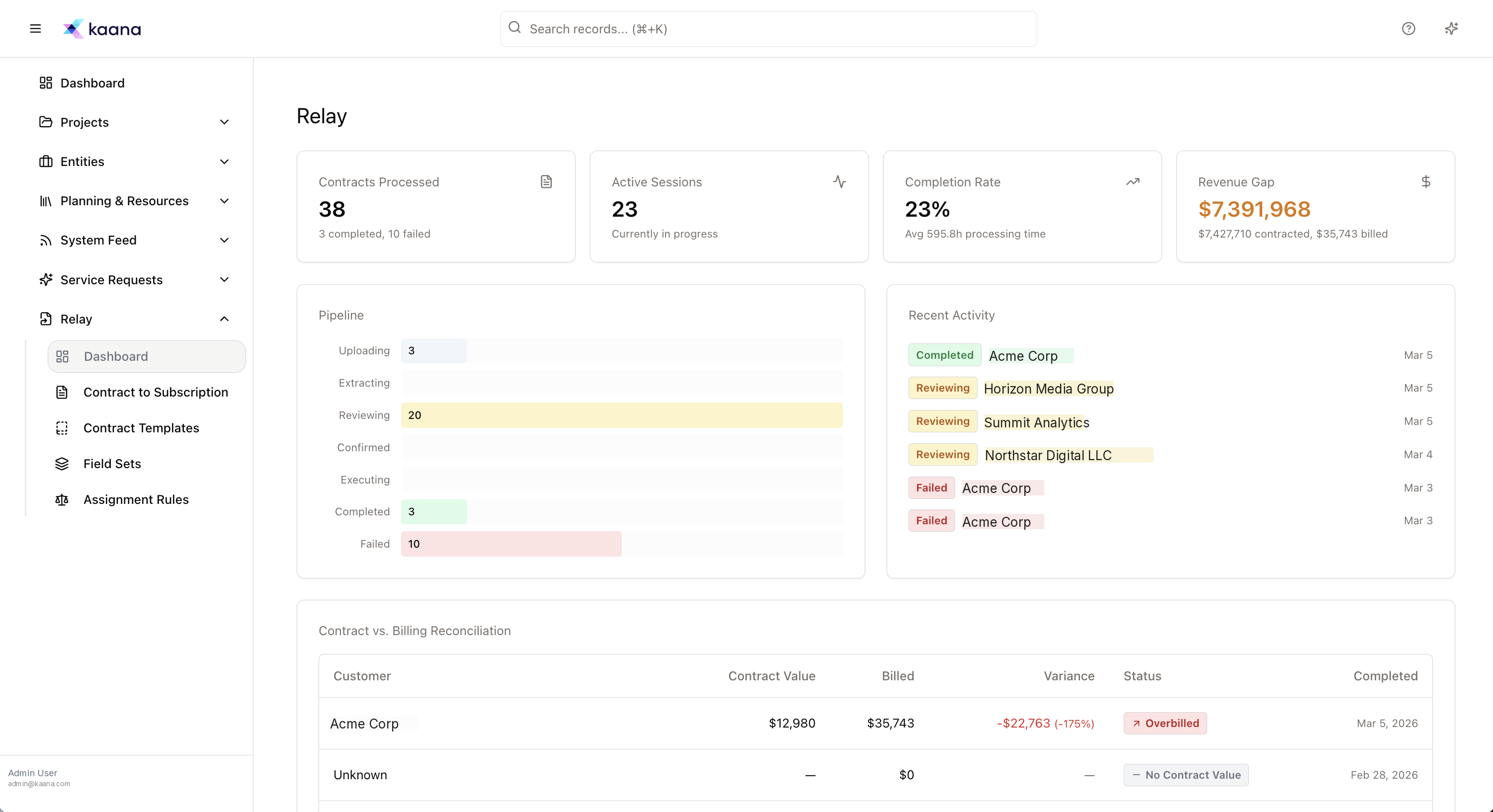Click the Completion Rate trend icon

[1133, 182]
